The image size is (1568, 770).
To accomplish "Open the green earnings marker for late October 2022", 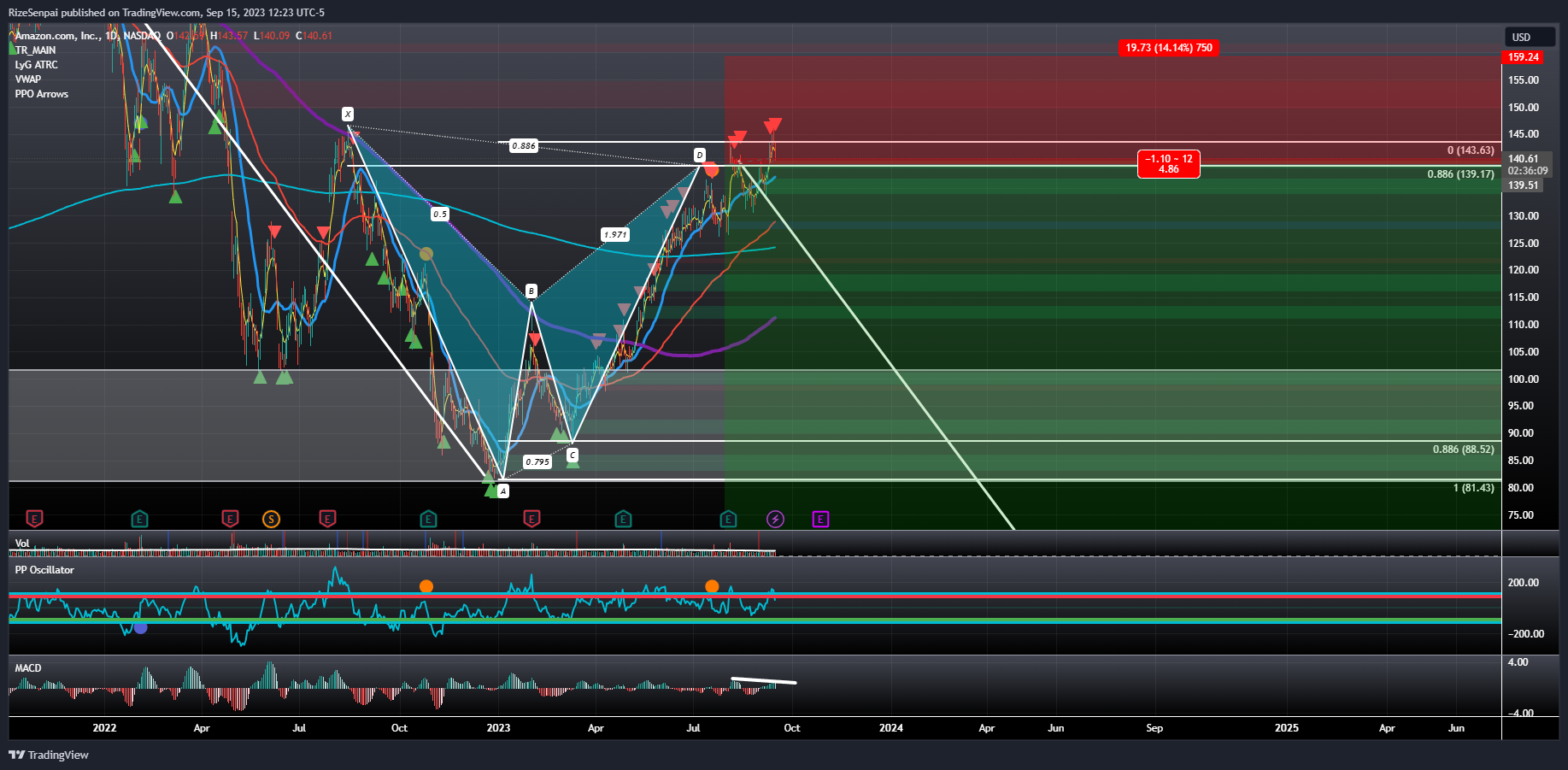I will click(428, 519).
